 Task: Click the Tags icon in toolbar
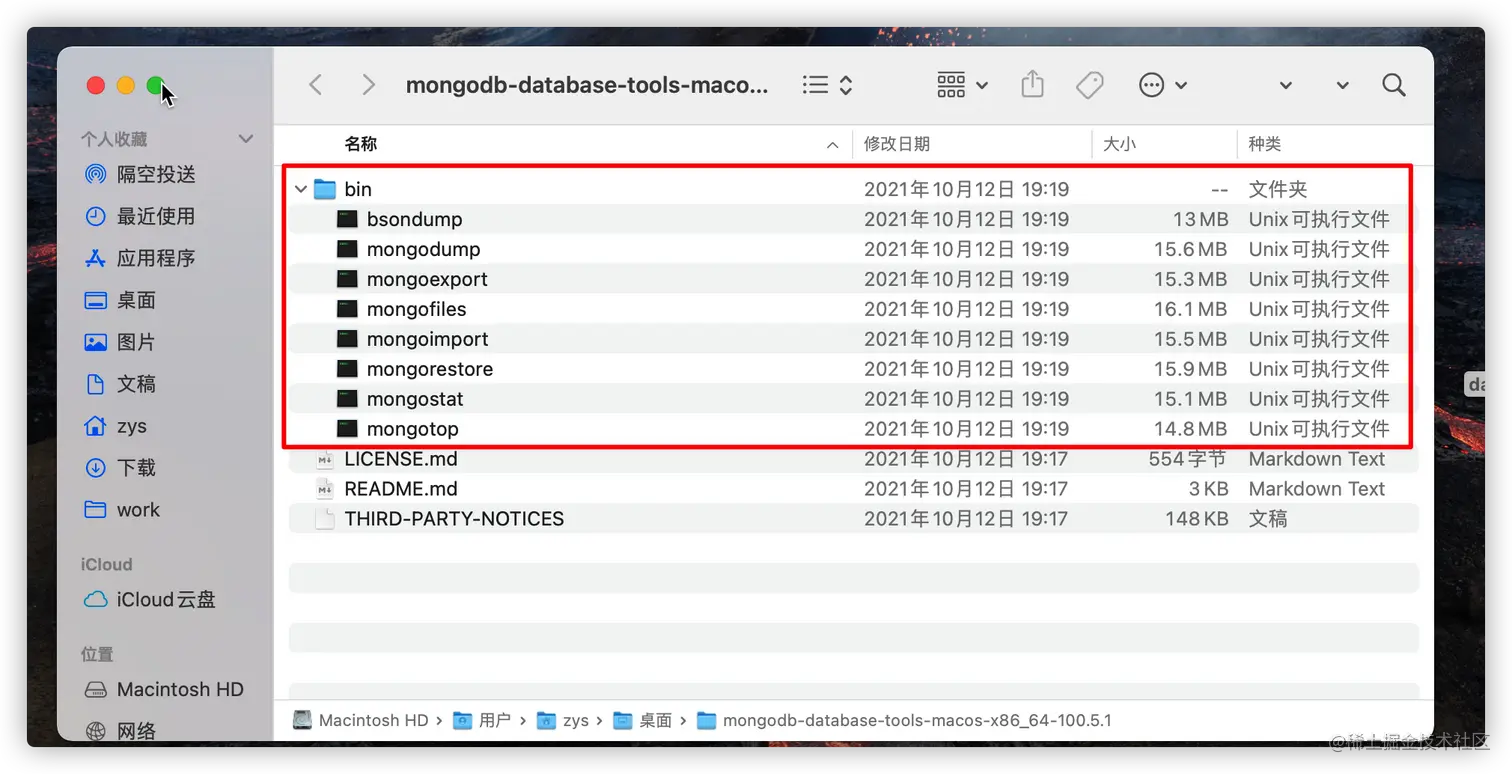tap(1090, 85)
